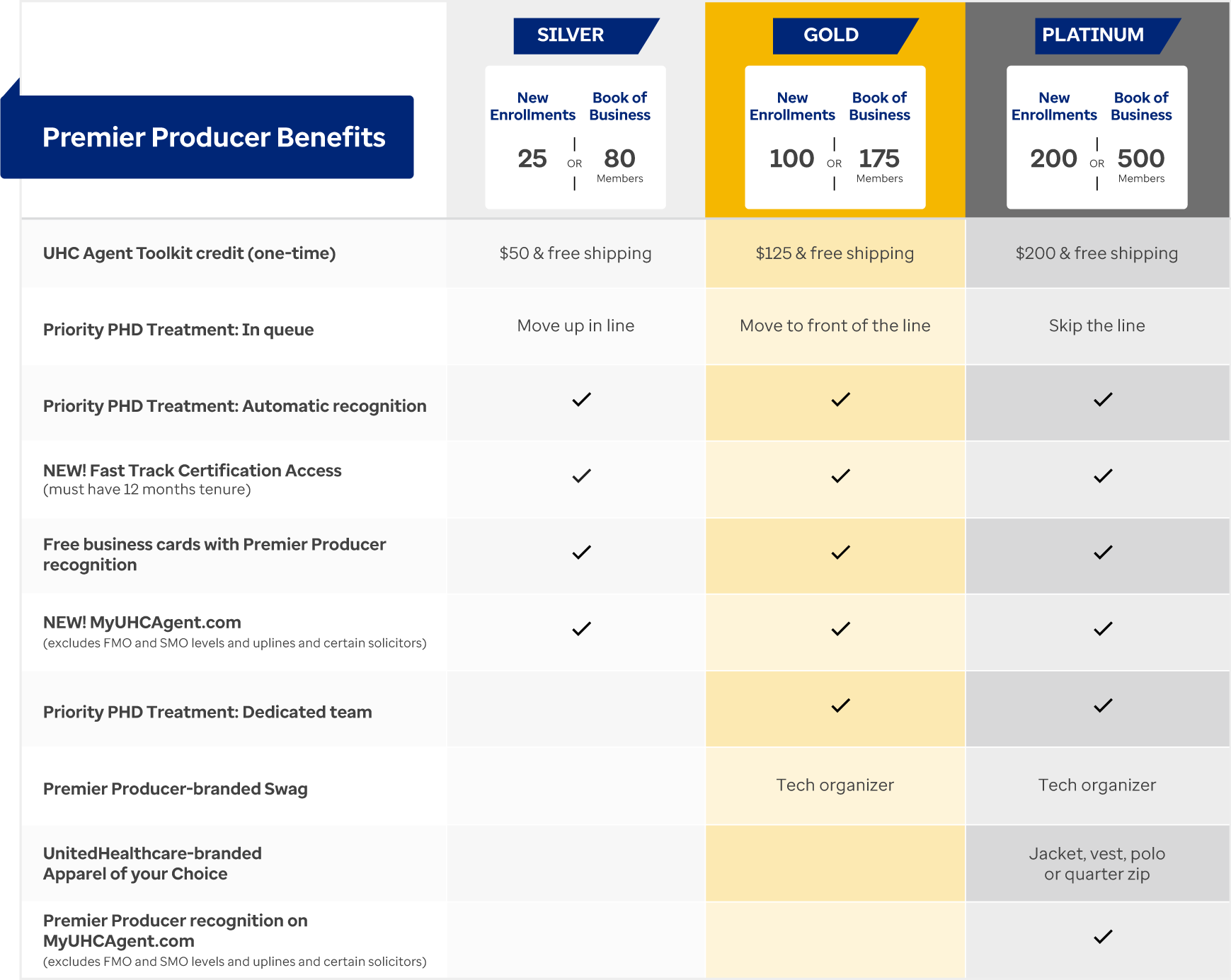This screenshot has width=1231, height=980.
Task: Click 'Priority PHD Treatment: Dedicated team' label
Action: point(207,712)
